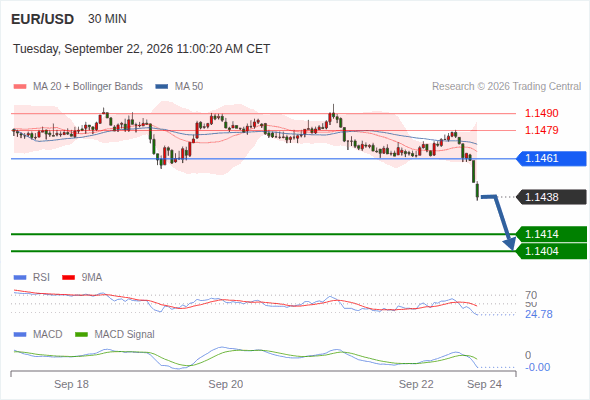
Task: Click the Tuesday, September 22, 2026 timestamp
Action: (141, 49)
